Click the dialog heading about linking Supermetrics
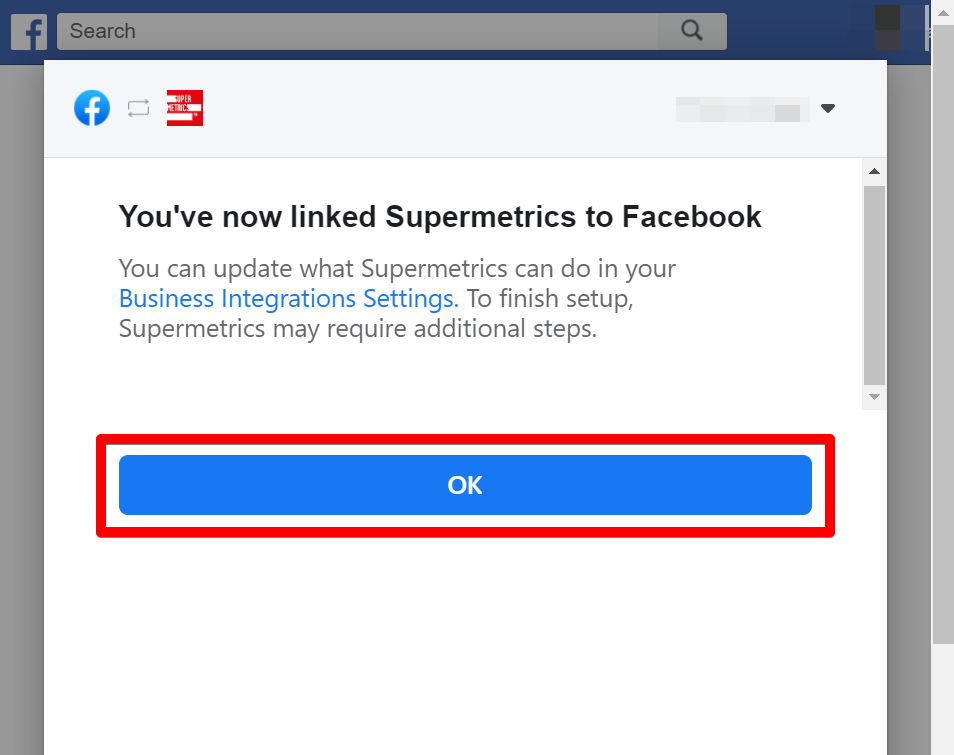The height and width of the screenshot is (755, 954). coord(440,216)
